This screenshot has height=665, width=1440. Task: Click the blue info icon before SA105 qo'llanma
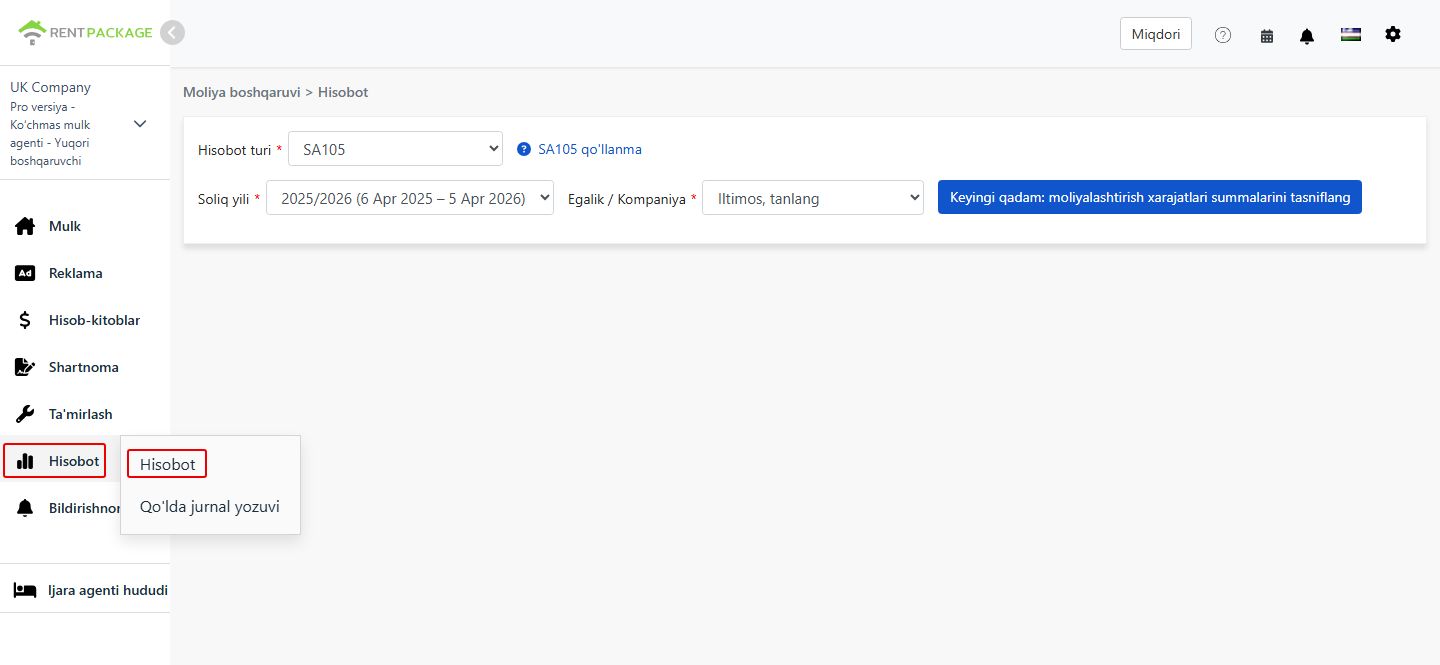(x=524, y=149)
